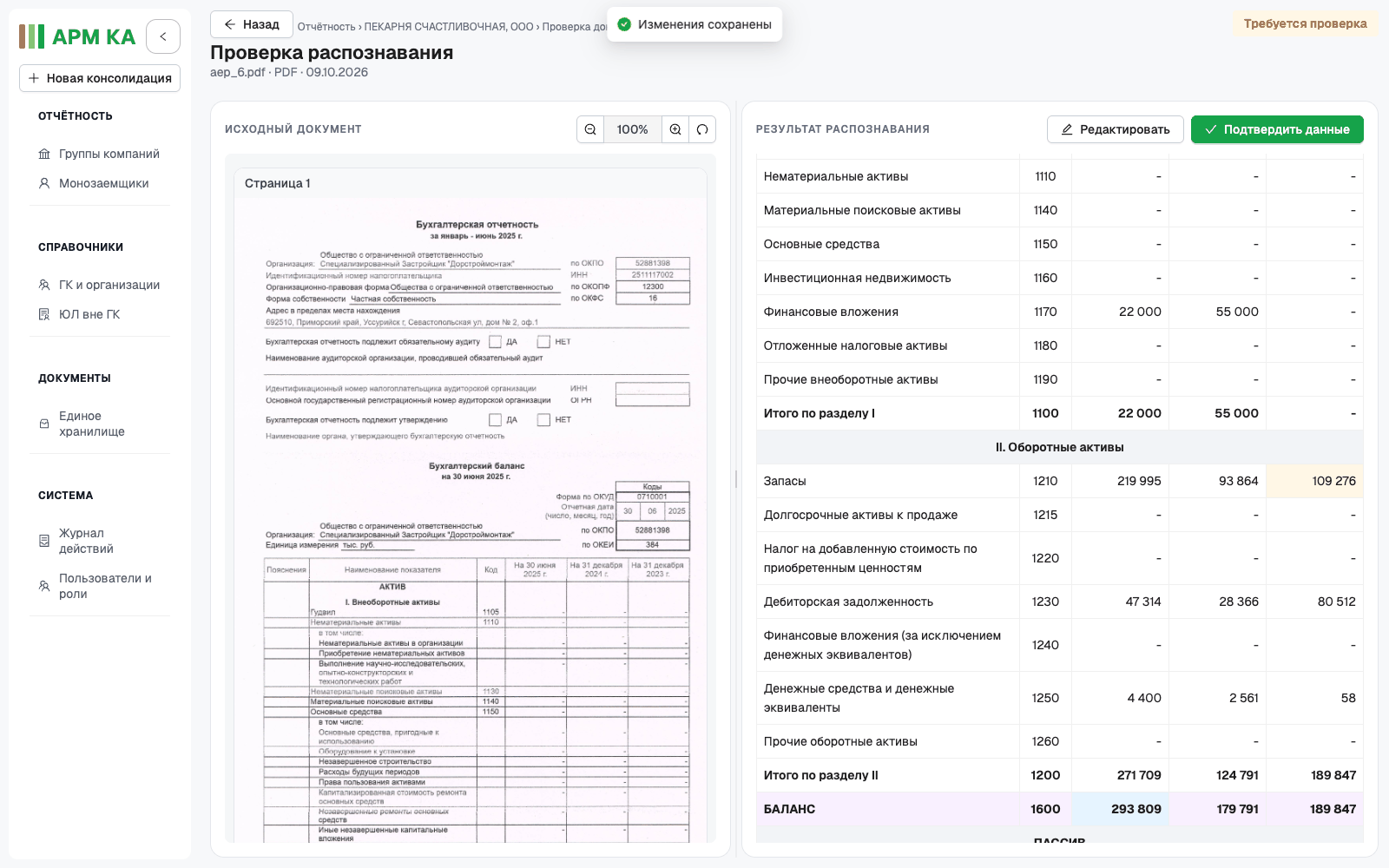The image size is (1389, 868).
Task: Go back with the Назад button
Action: coord(252,24)
